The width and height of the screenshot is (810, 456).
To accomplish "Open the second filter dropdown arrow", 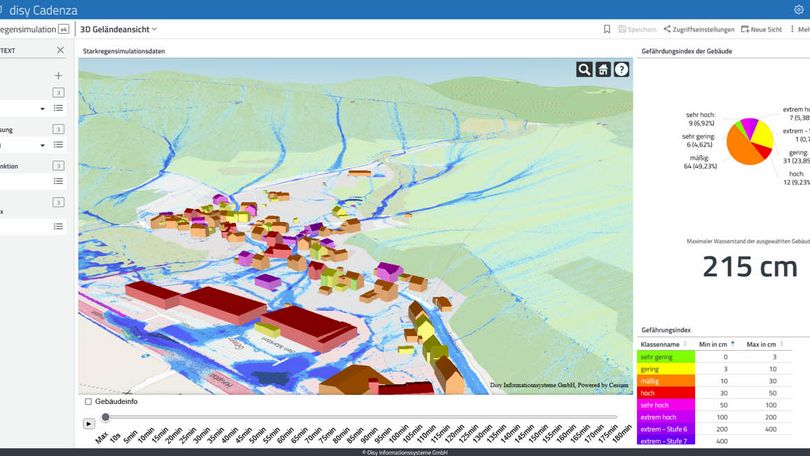I will pyautogui.click(x=42, y=145).
